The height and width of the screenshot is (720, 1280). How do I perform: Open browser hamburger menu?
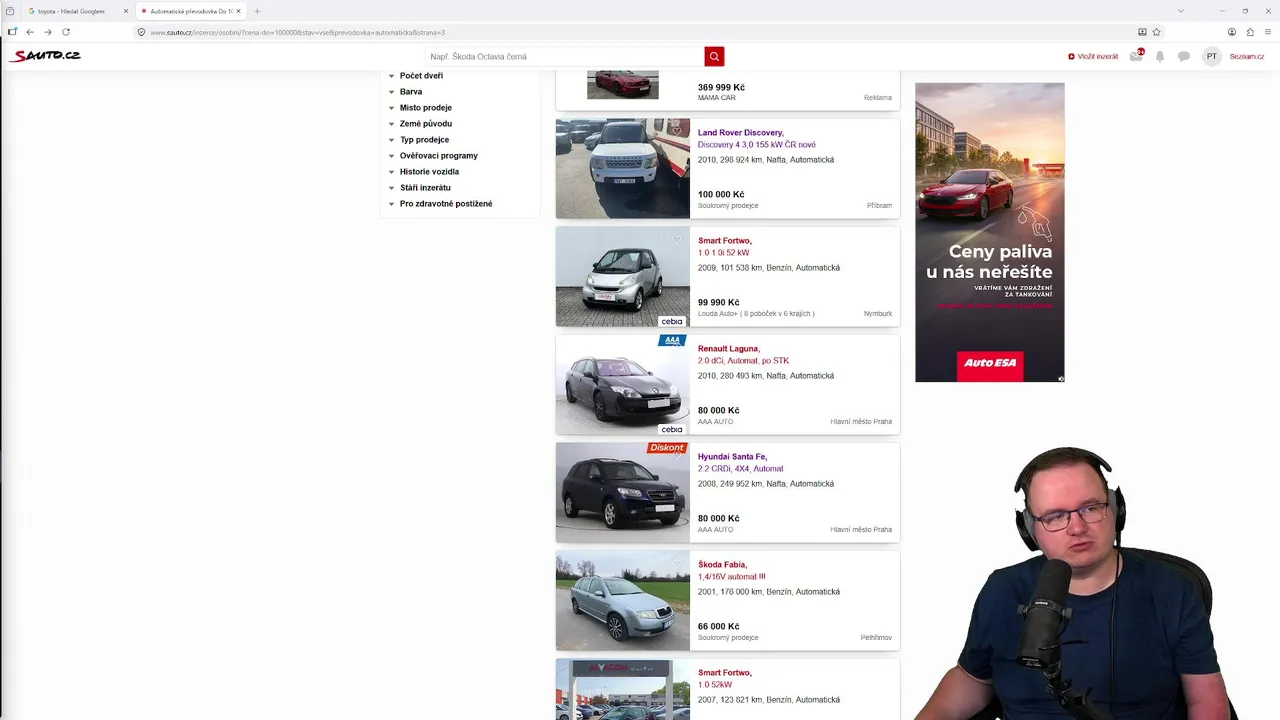[x=1267, y=32]
